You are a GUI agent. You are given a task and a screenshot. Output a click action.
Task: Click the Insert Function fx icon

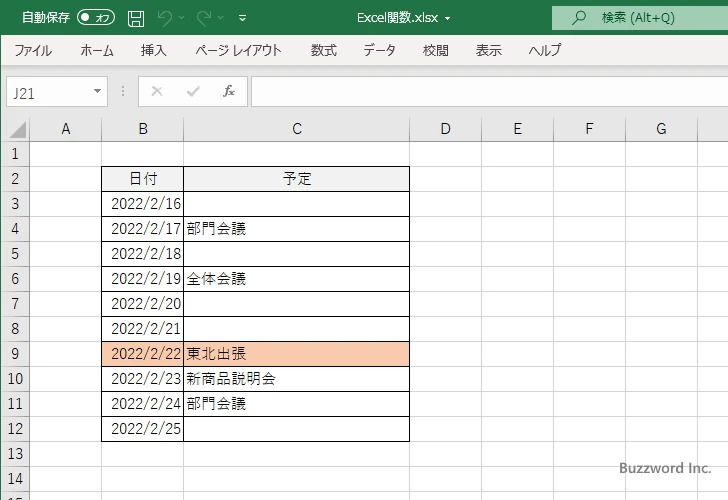coord(229,91)
